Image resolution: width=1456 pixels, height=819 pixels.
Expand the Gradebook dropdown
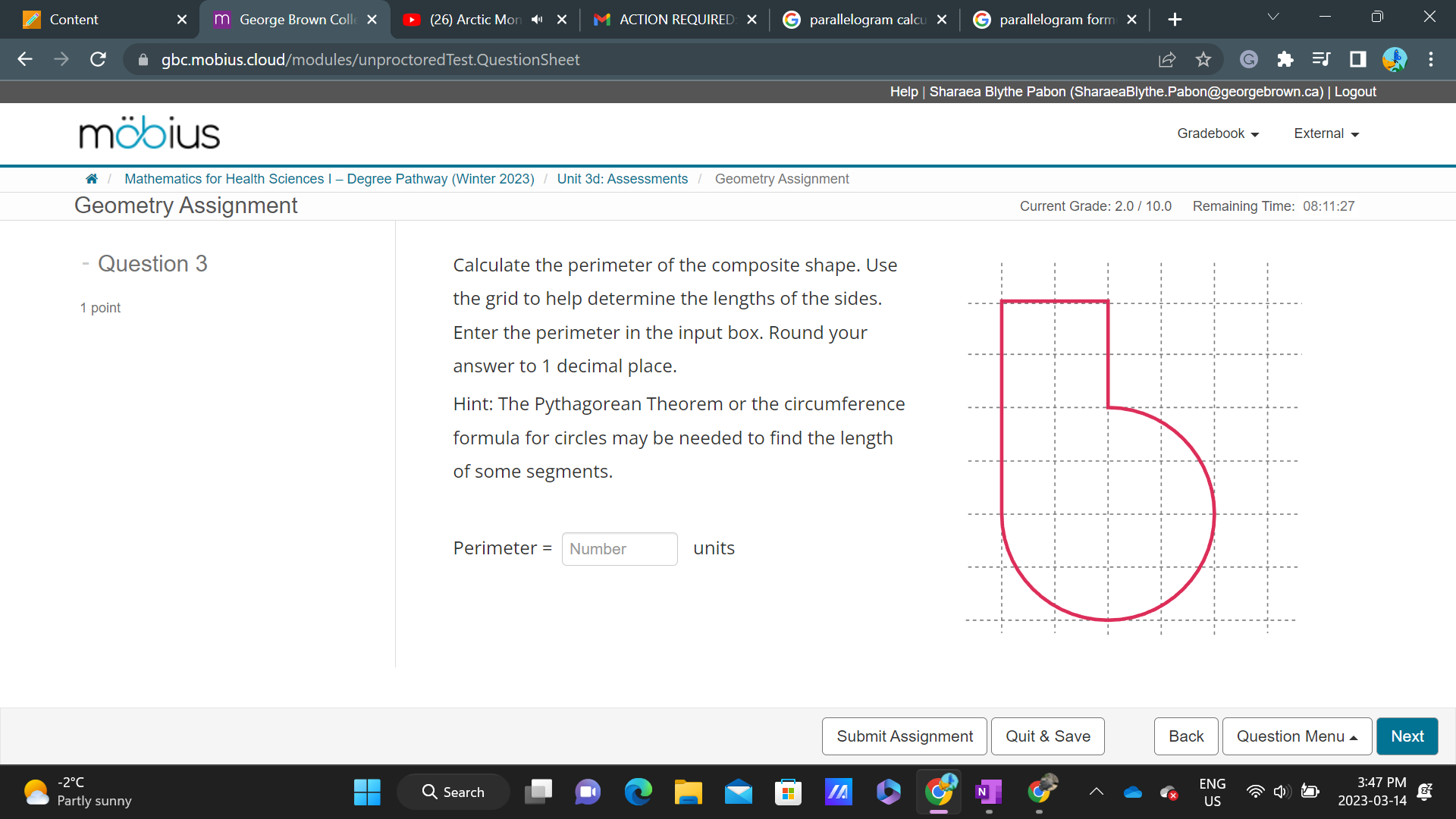coord(1218,133)
